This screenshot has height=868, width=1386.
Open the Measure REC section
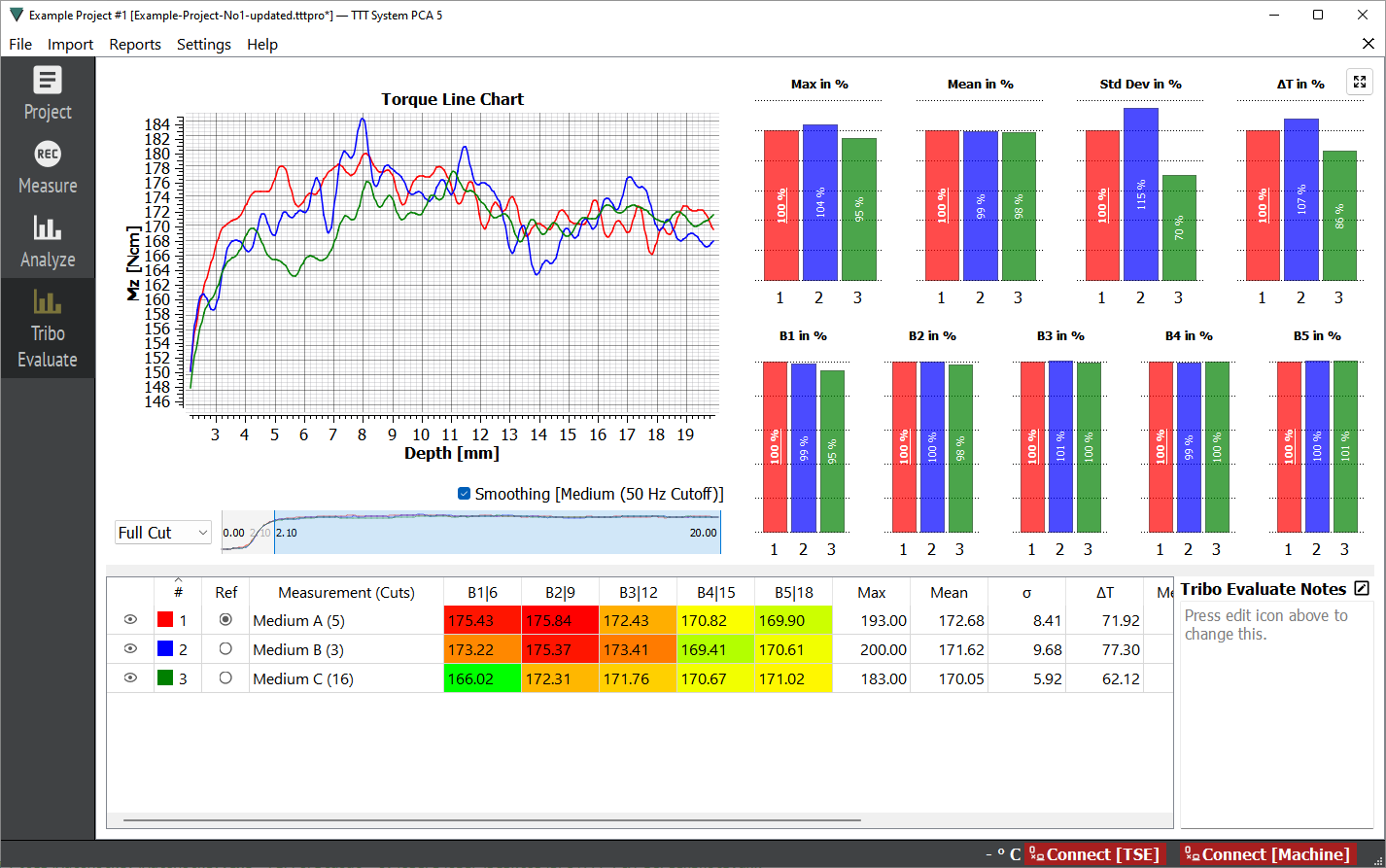coord(48,167)
